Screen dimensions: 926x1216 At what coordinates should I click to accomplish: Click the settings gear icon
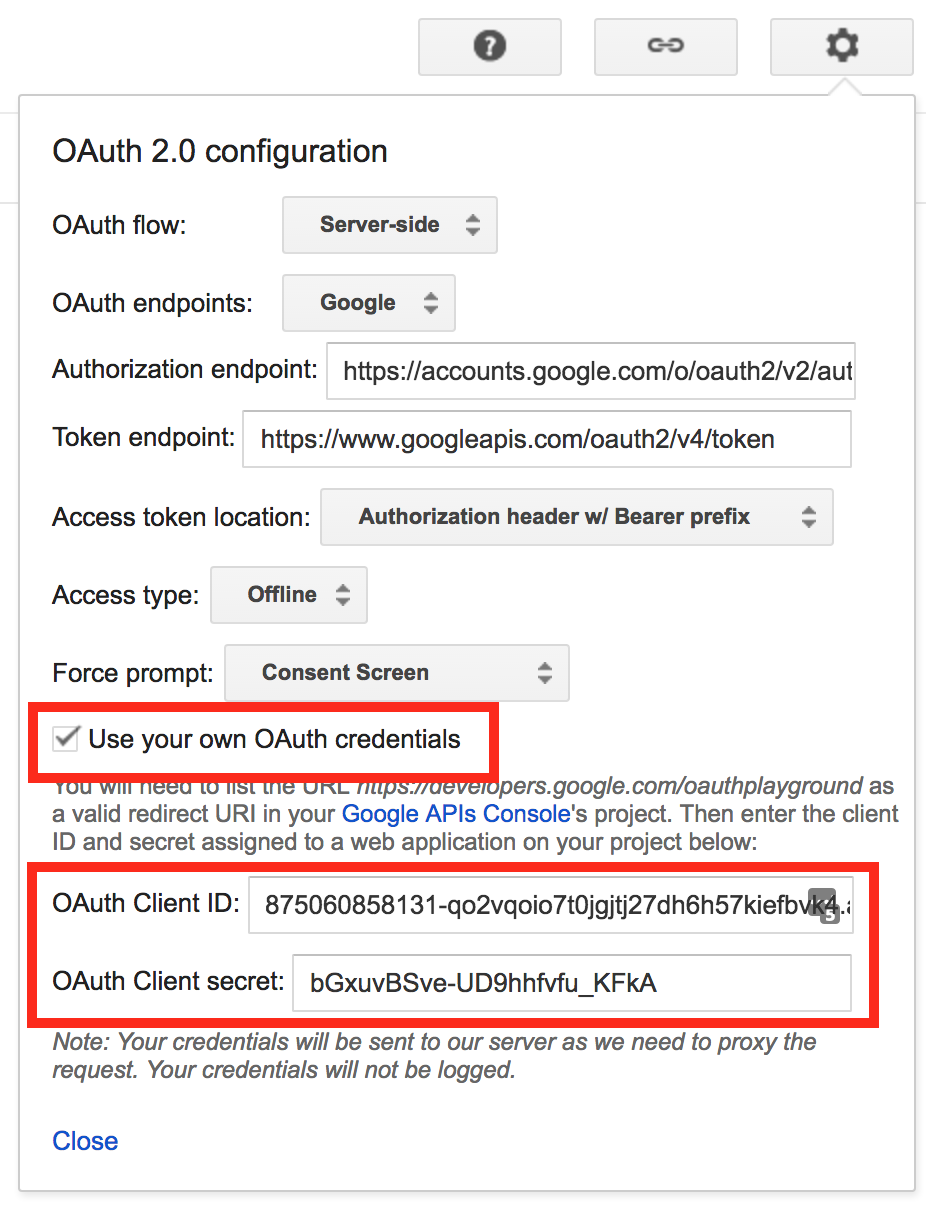841,46
